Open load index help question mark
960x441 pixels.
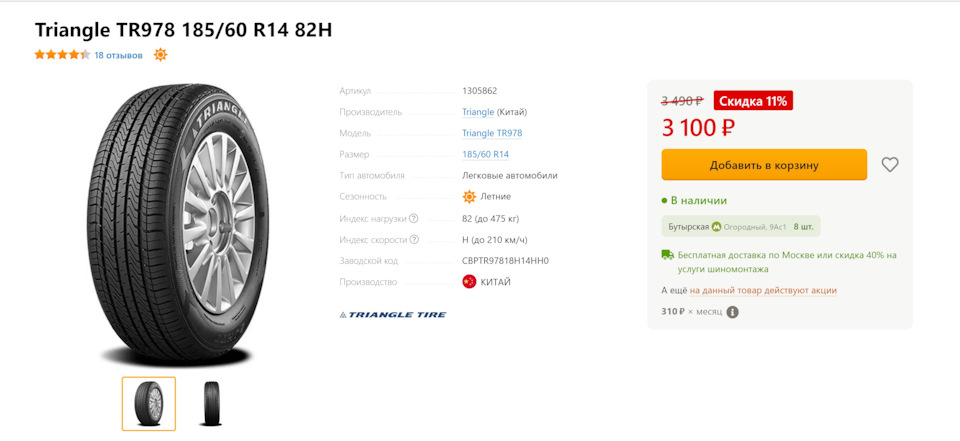click(x=414, y=218)
